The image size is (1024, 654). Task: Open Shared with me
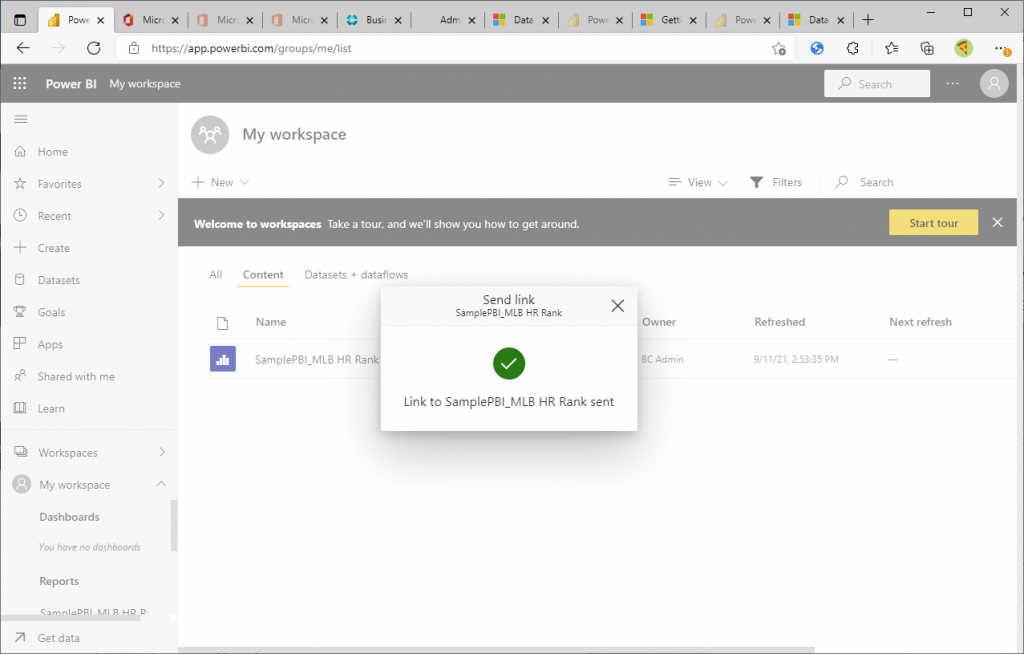point(76,376)
